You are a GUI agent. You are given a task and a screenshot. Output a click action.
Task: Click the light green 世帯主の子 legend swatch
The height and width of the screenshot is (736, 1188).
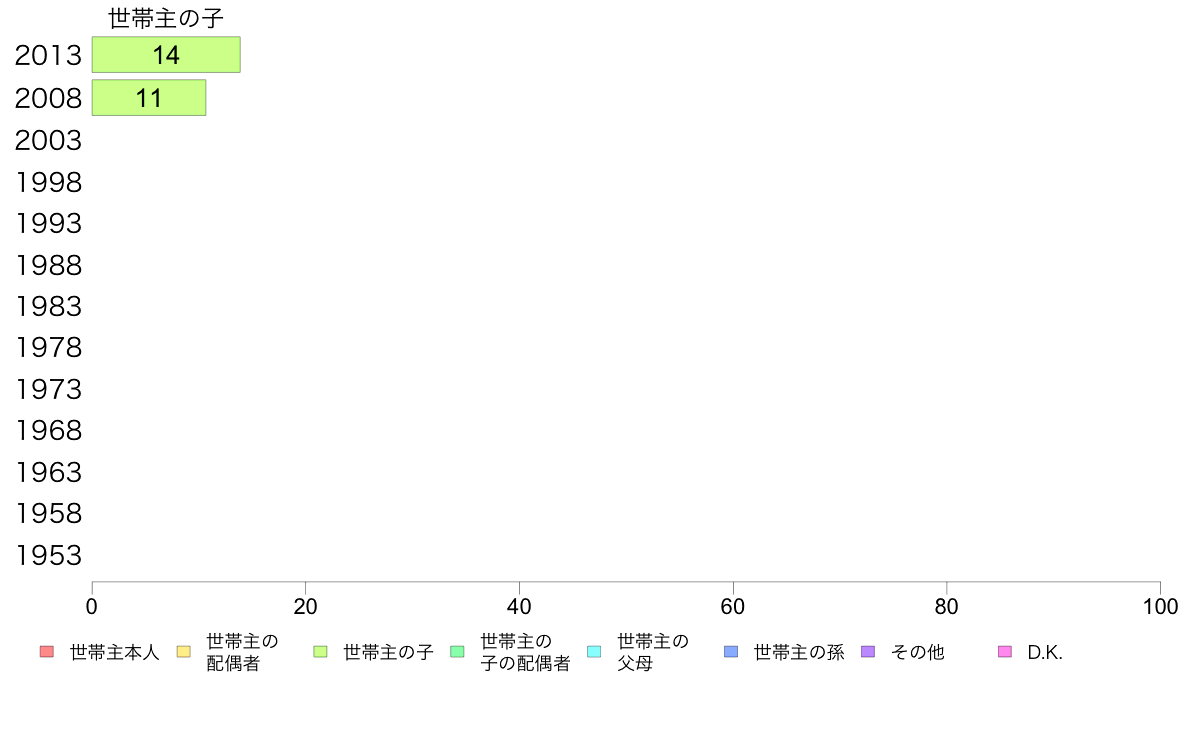320,652
